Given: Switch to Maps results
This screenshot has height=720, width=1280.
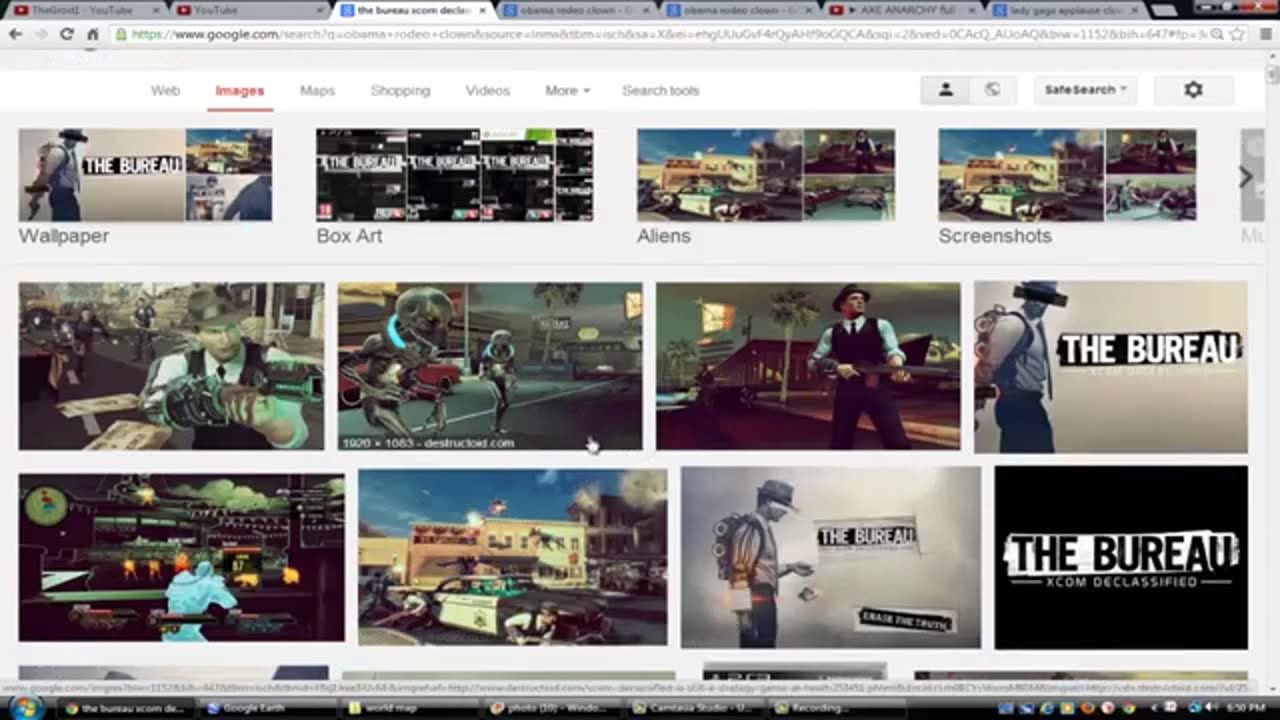Looking at the screenshot, I should click(x=317, y=90).
